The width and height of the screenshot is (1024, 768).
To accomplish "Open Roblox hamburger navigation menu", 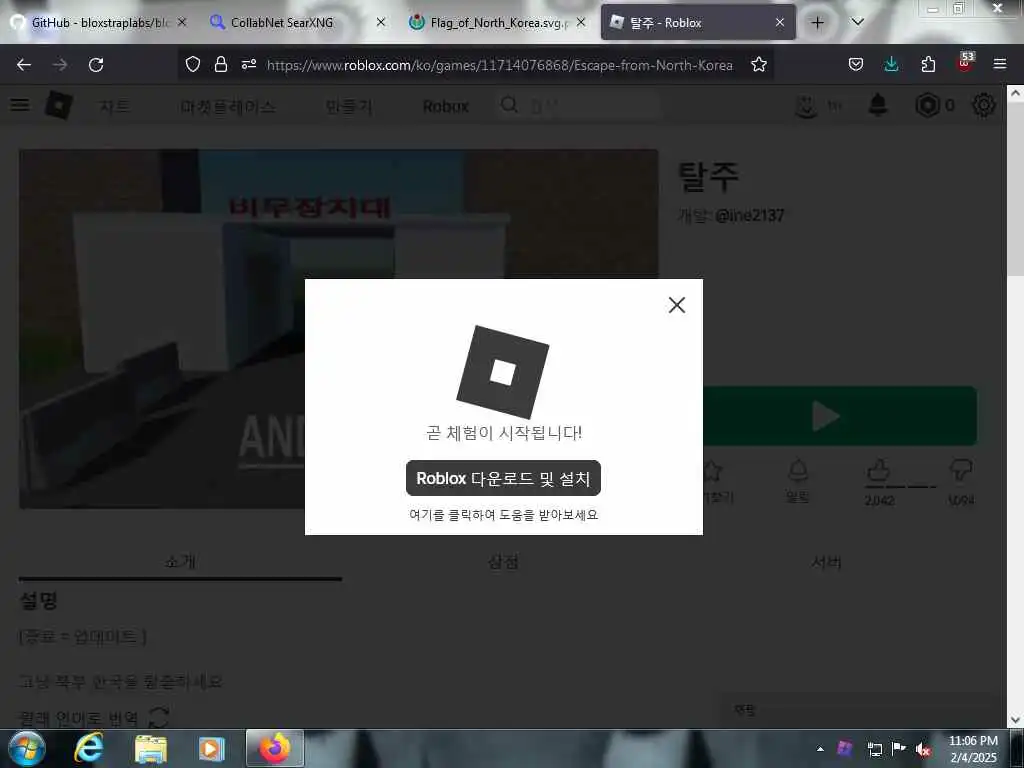I will point(20,105).
